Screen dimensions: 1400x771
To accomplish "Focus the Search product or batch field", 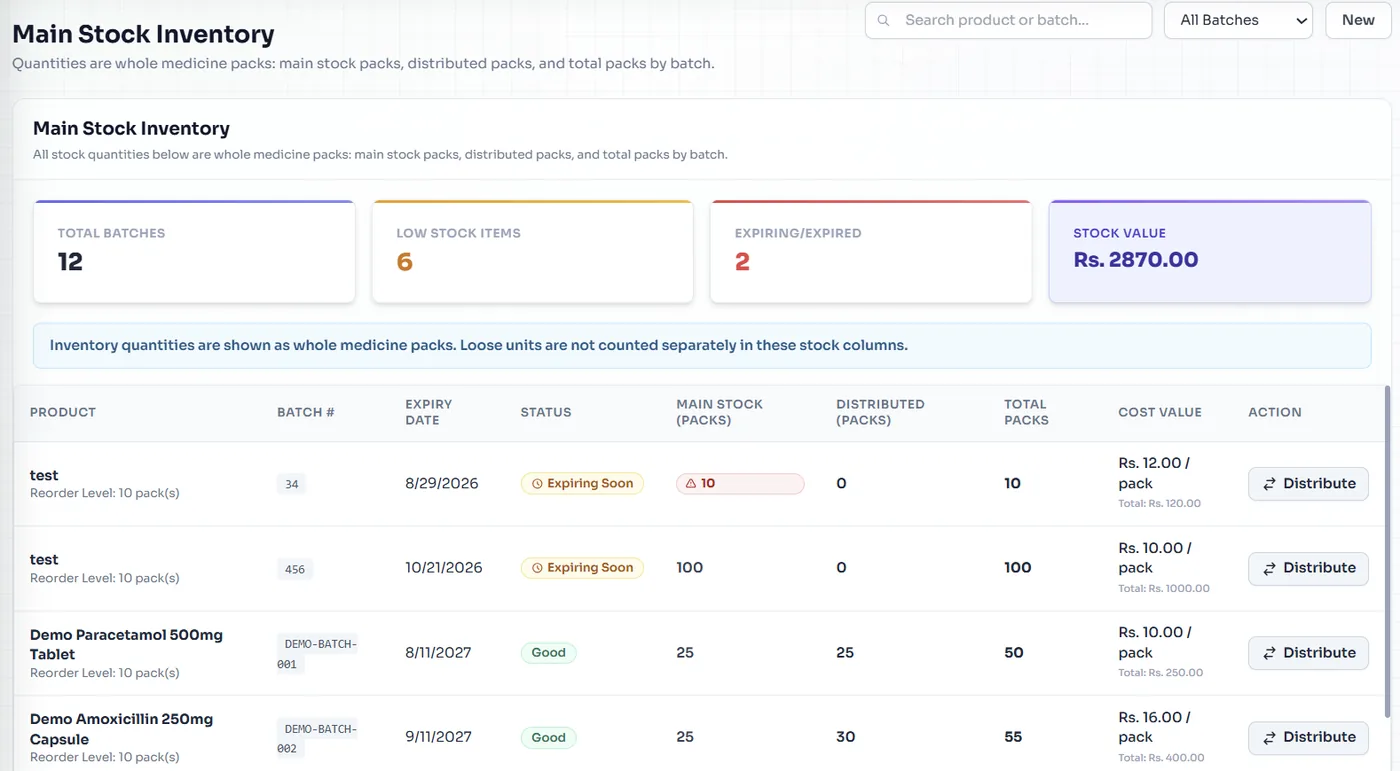I will coord(1008,20).
